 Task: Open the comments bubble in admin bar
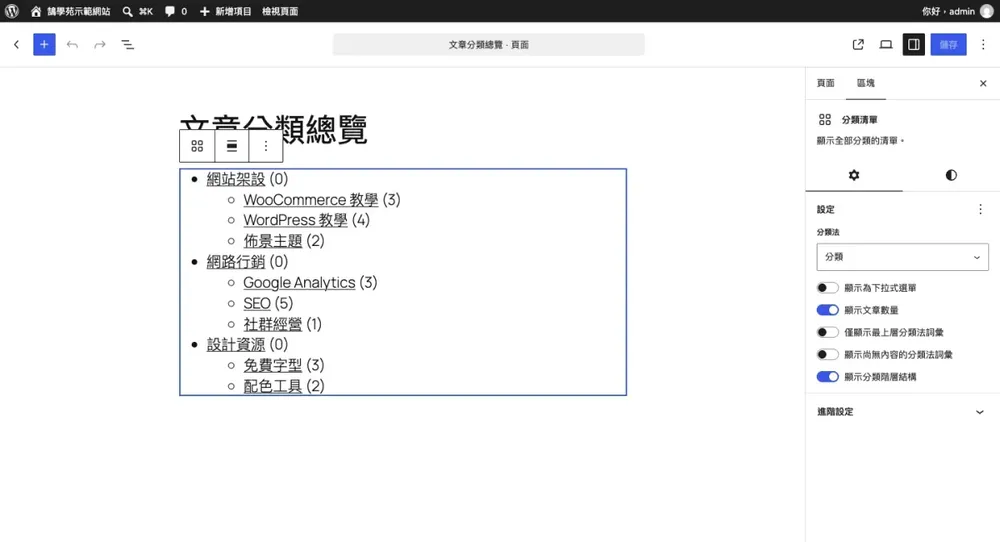point(170,11)
